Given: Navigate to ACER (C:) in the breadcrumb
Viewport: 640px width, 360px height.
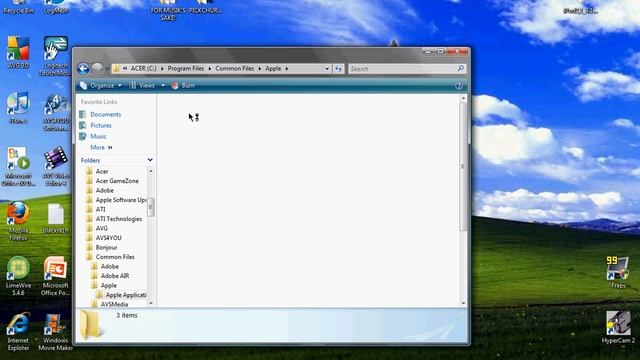Looking at the screenshot, I should [x=143, y=69].
